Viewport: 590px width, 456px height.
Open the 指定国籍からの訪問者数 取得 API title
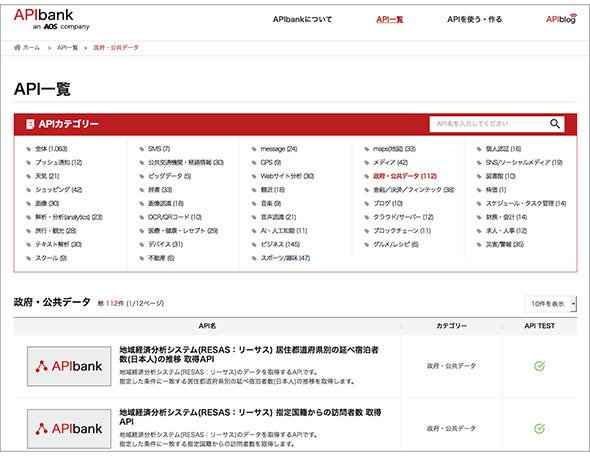pos(250,417)
